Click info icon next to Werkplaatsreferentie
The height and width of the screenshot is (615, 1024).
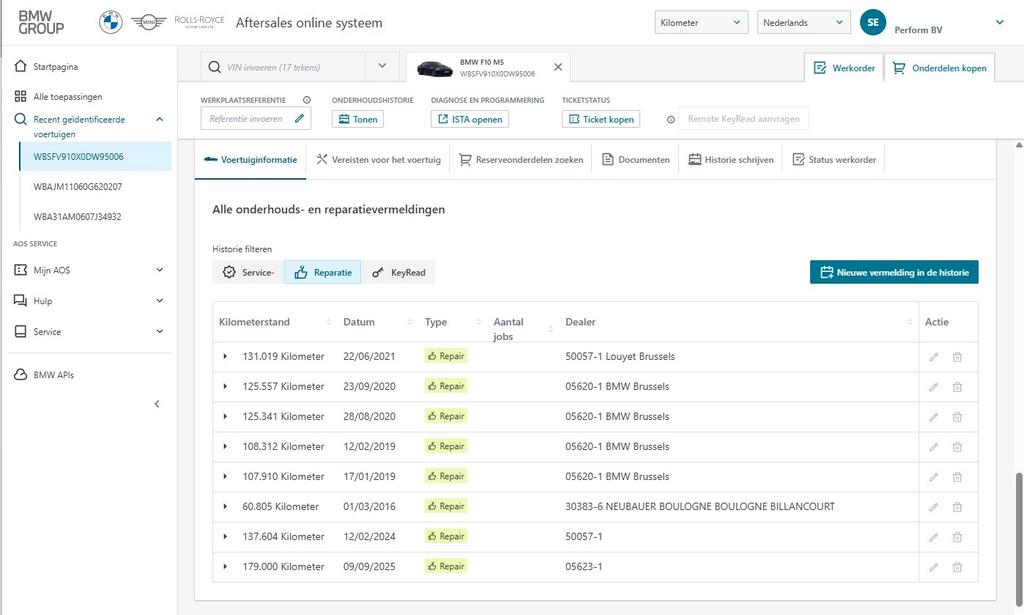click(x=307, y=100)
